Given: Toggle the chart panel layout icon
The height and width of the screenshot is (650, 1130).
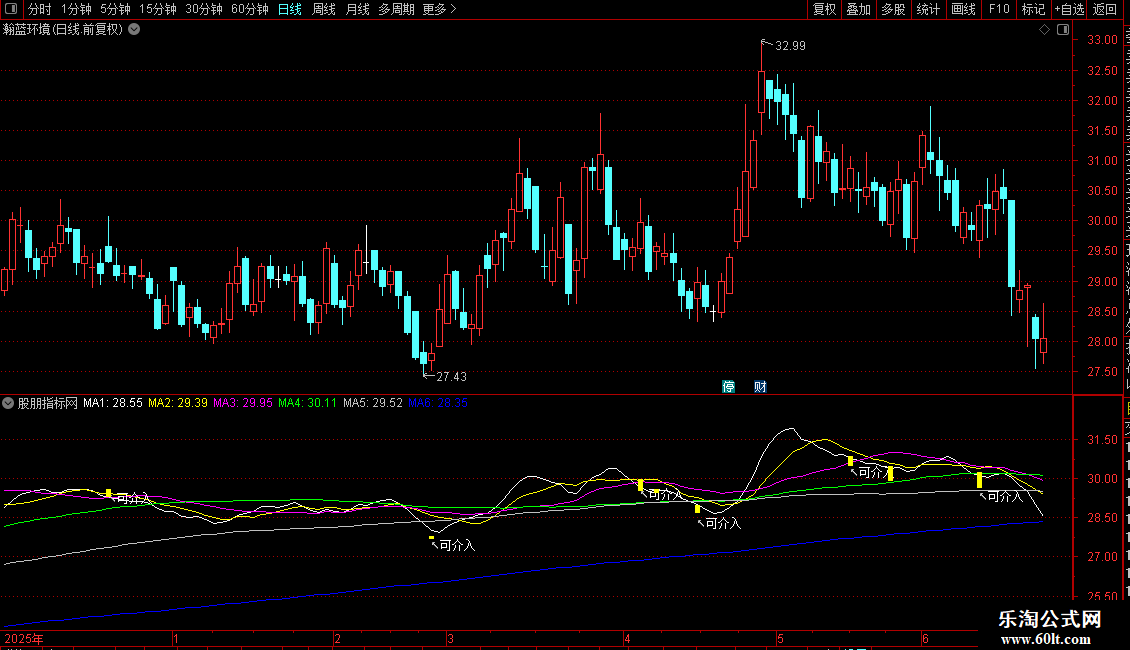Looking at the screenshot, I should click(1063, 30).
